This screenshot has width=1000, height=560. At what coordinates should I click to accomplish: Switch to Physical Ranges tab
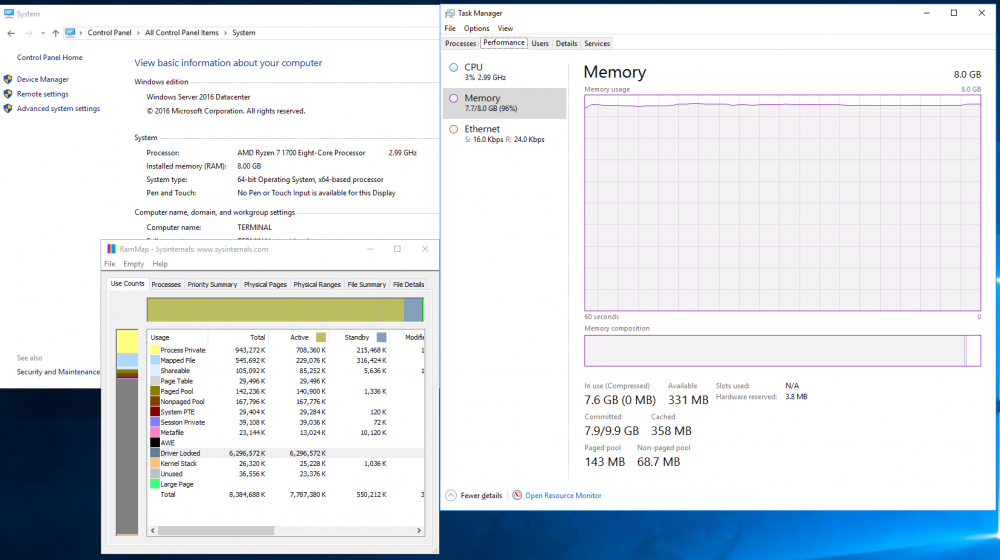click(317, 284)
